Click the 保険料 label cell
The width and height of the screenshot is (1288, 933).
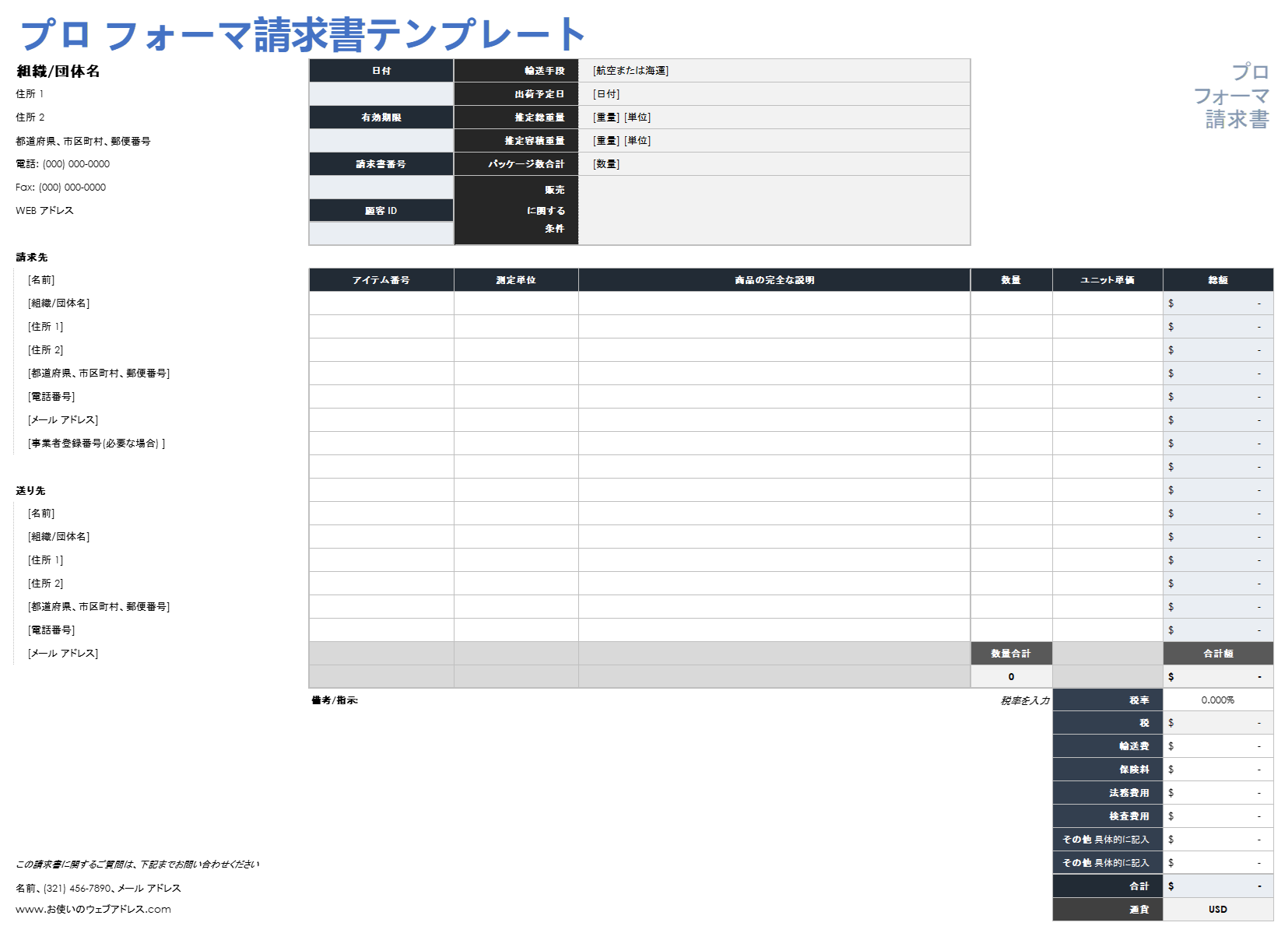point(1107,770)
